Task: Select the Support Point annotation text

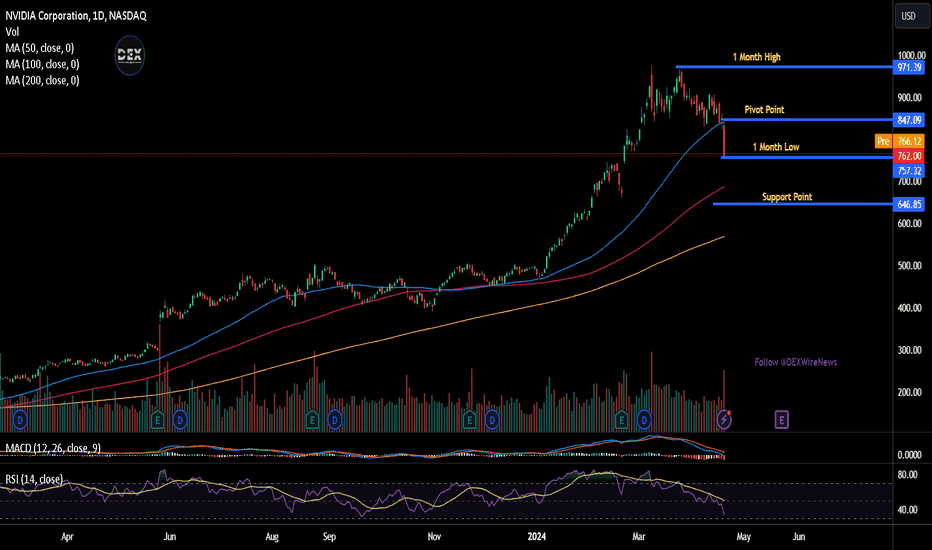Action: (787, 197)
